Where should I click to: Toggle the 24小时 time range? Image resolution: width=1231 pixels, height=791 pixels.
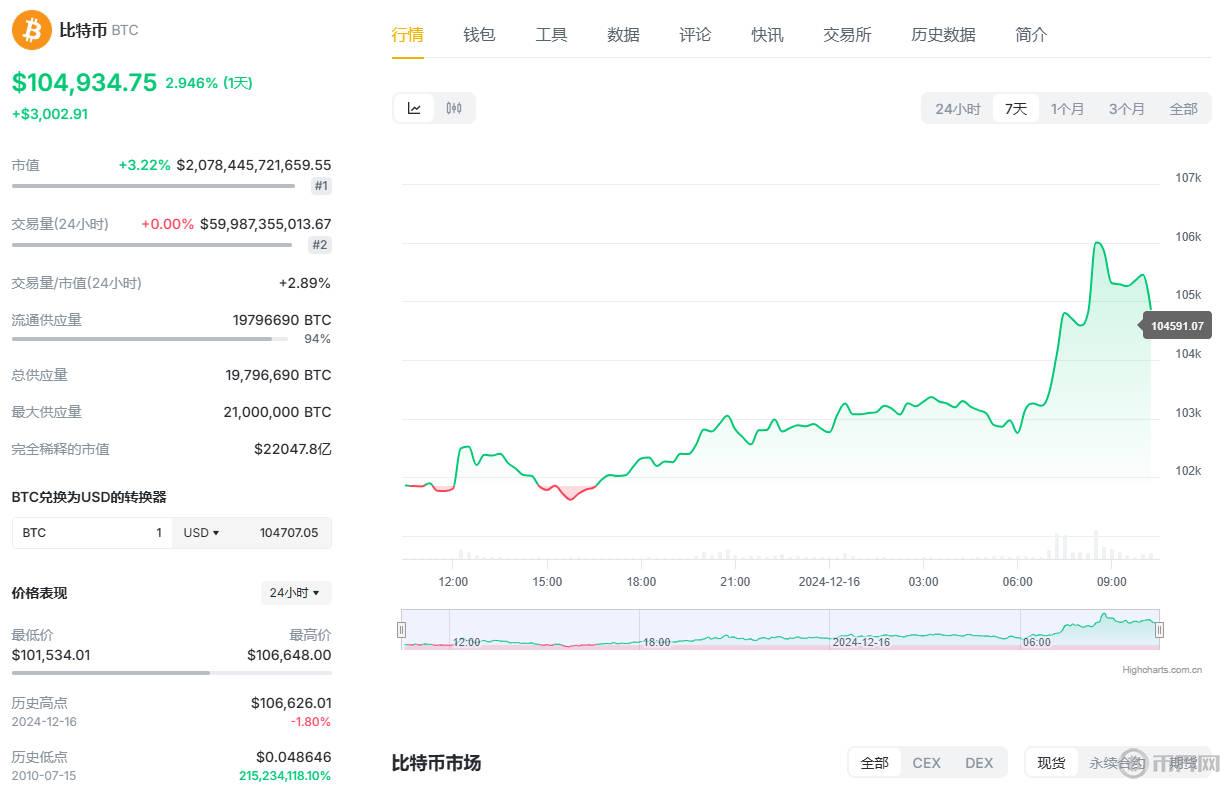pyautogui.click(x=957, y=108)
